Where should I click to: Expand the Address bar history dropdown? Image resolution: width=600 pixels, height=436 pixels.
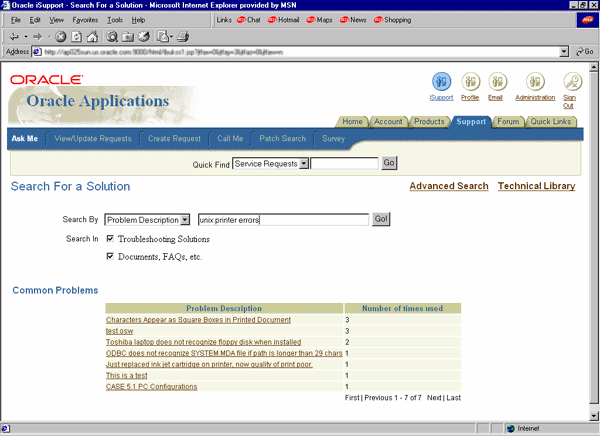[x=564, y=52]
